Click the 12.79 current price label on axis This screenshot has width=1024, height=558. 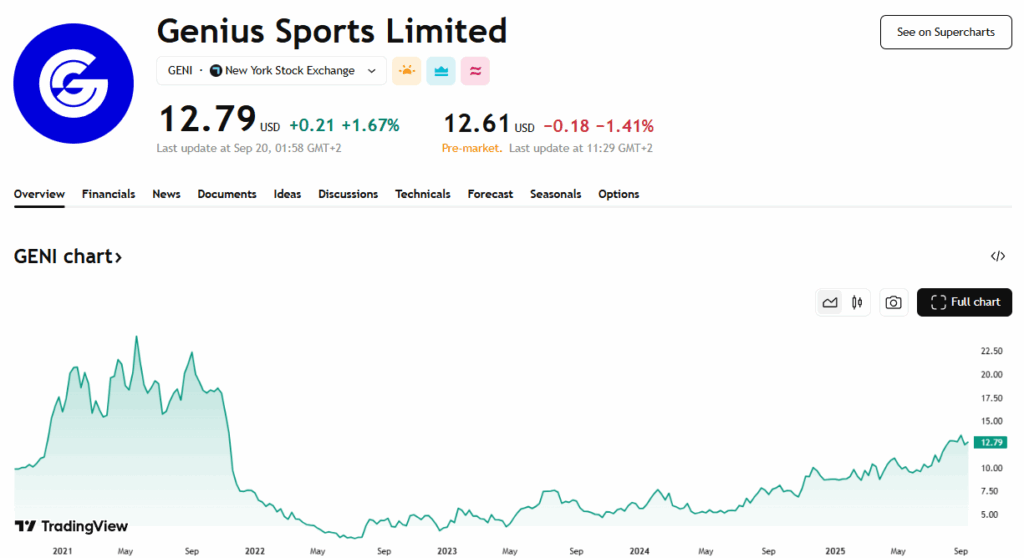[991, 442]
